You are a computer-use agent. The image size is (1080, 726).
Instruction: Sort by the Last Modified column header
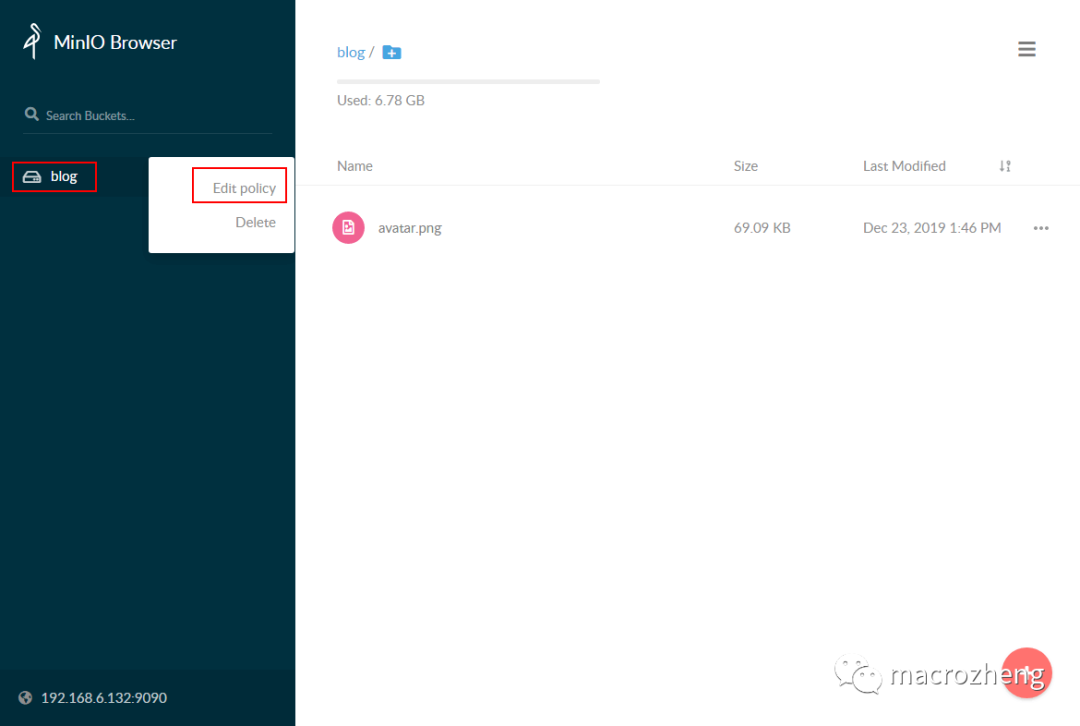coord(904,166)
